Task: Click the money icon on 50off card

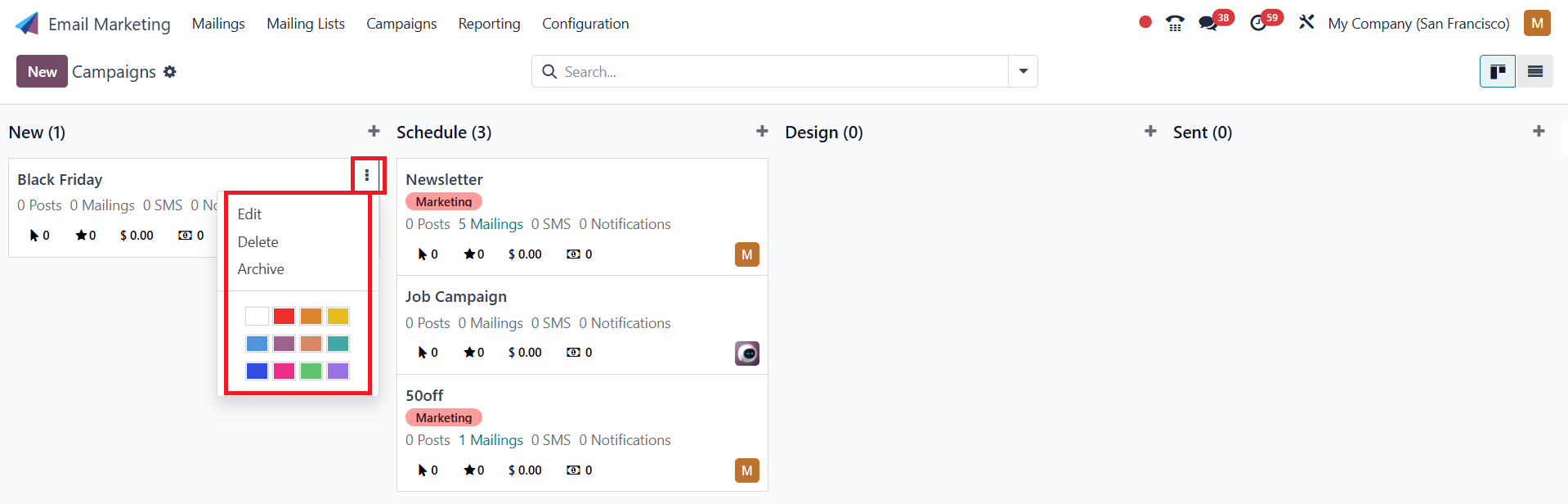Action: pyautogui.click(x=574, y=470)
